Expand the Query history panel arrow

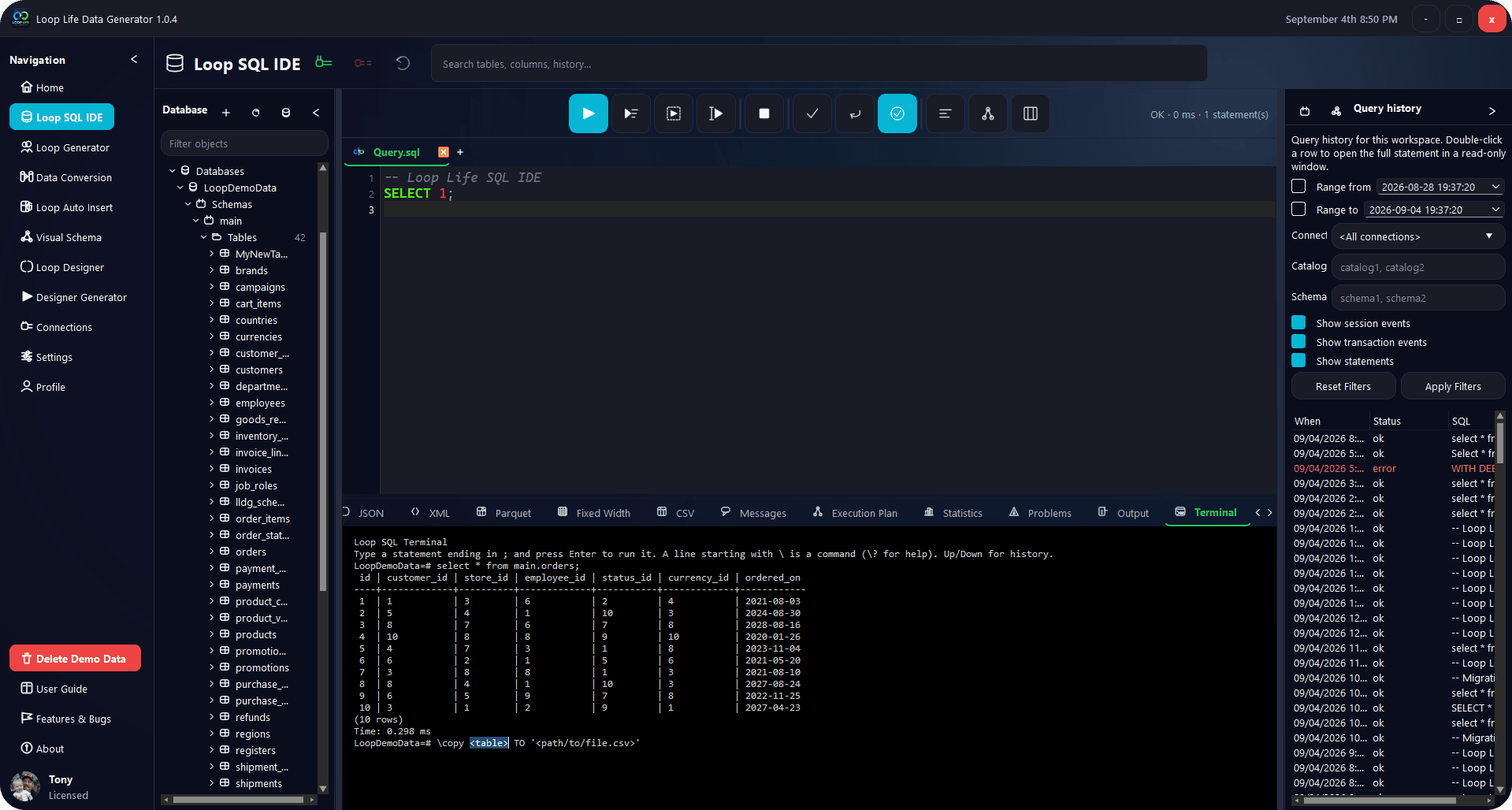(1492, 110)
